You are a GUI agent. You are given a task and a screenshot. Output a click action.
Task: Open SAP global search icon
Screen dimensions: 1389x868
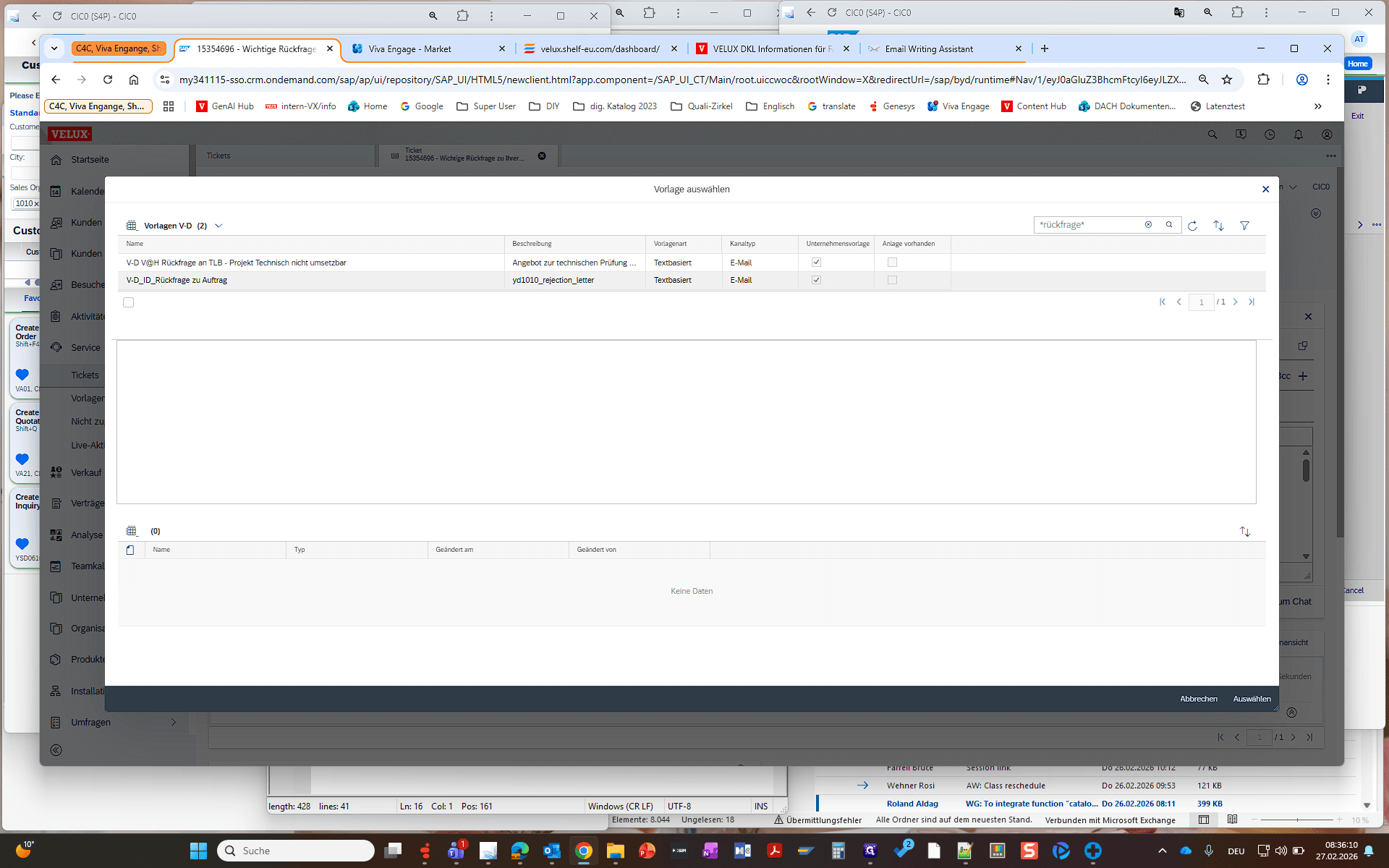[1212, 135]
